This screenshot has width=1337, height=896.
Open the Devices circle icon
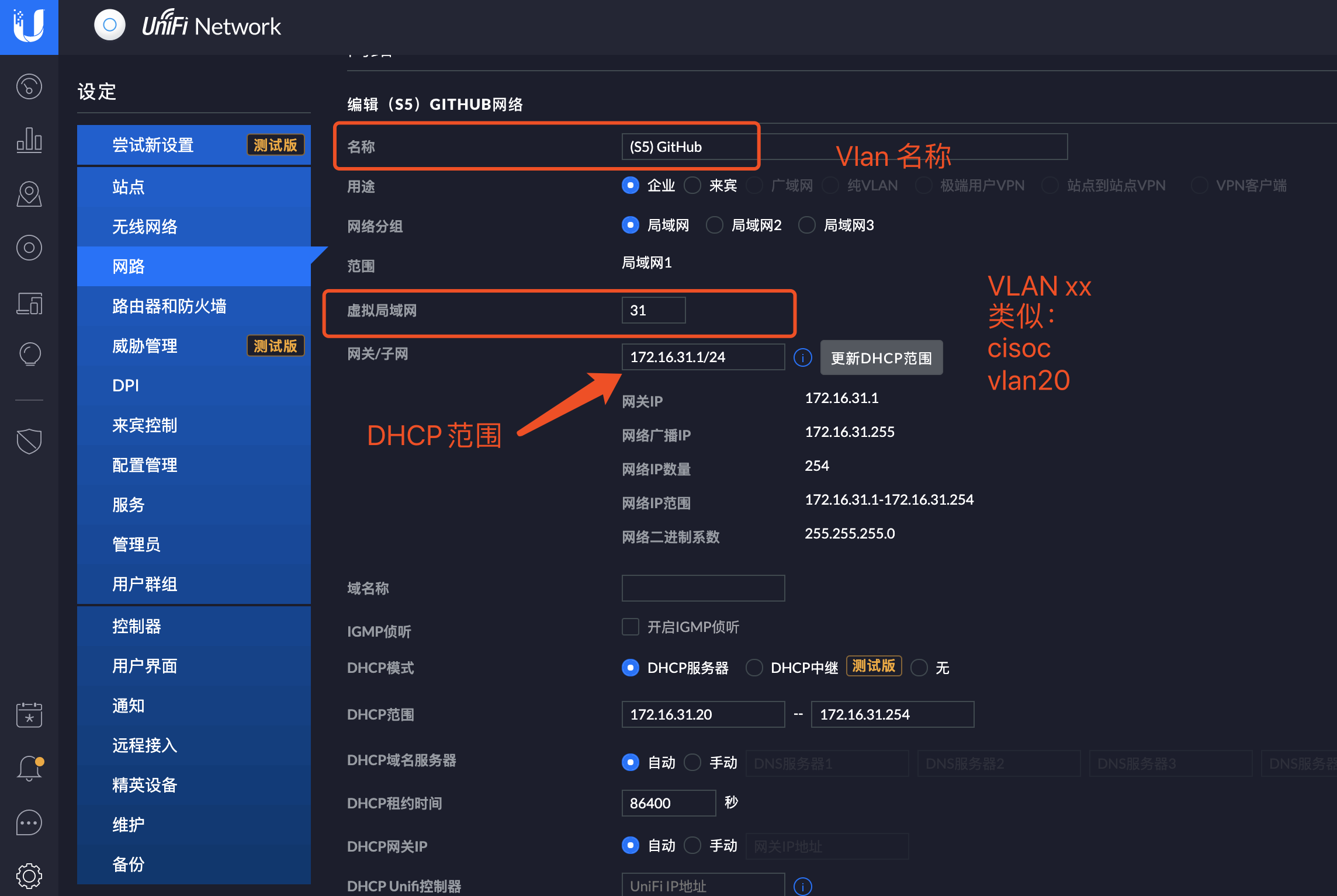tap(29, 248)
